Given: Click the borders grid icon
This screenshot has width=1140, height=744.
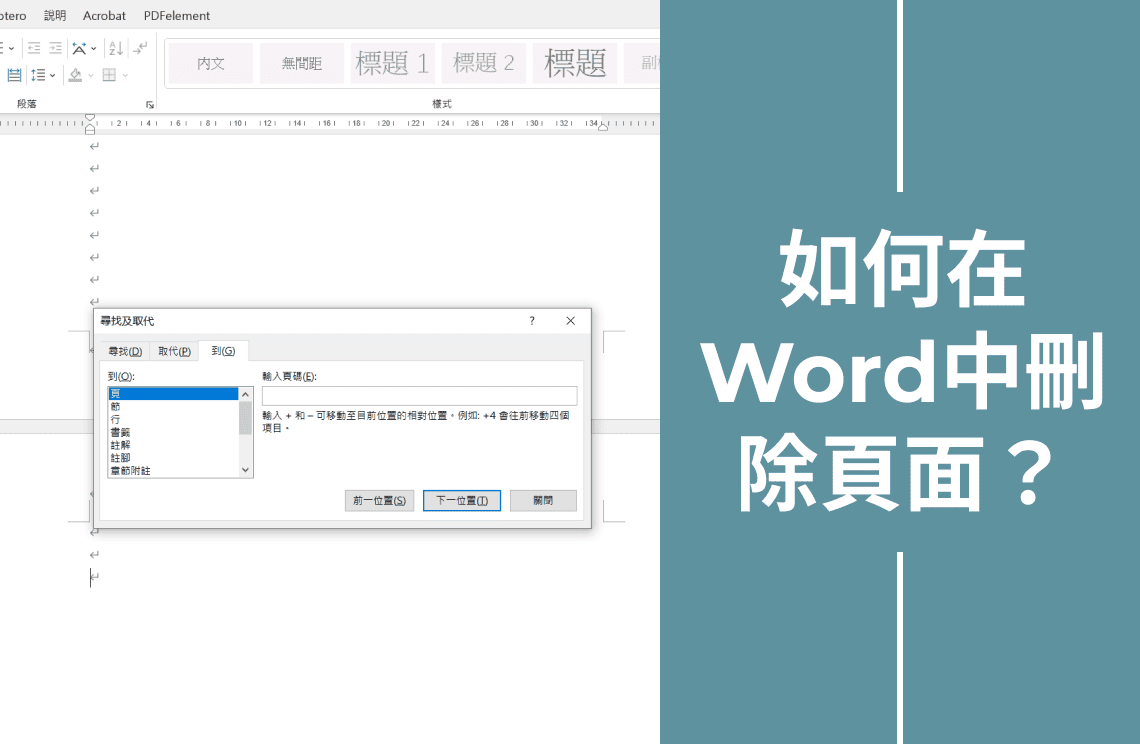Looking at the screenshot, I should point(110,75).
